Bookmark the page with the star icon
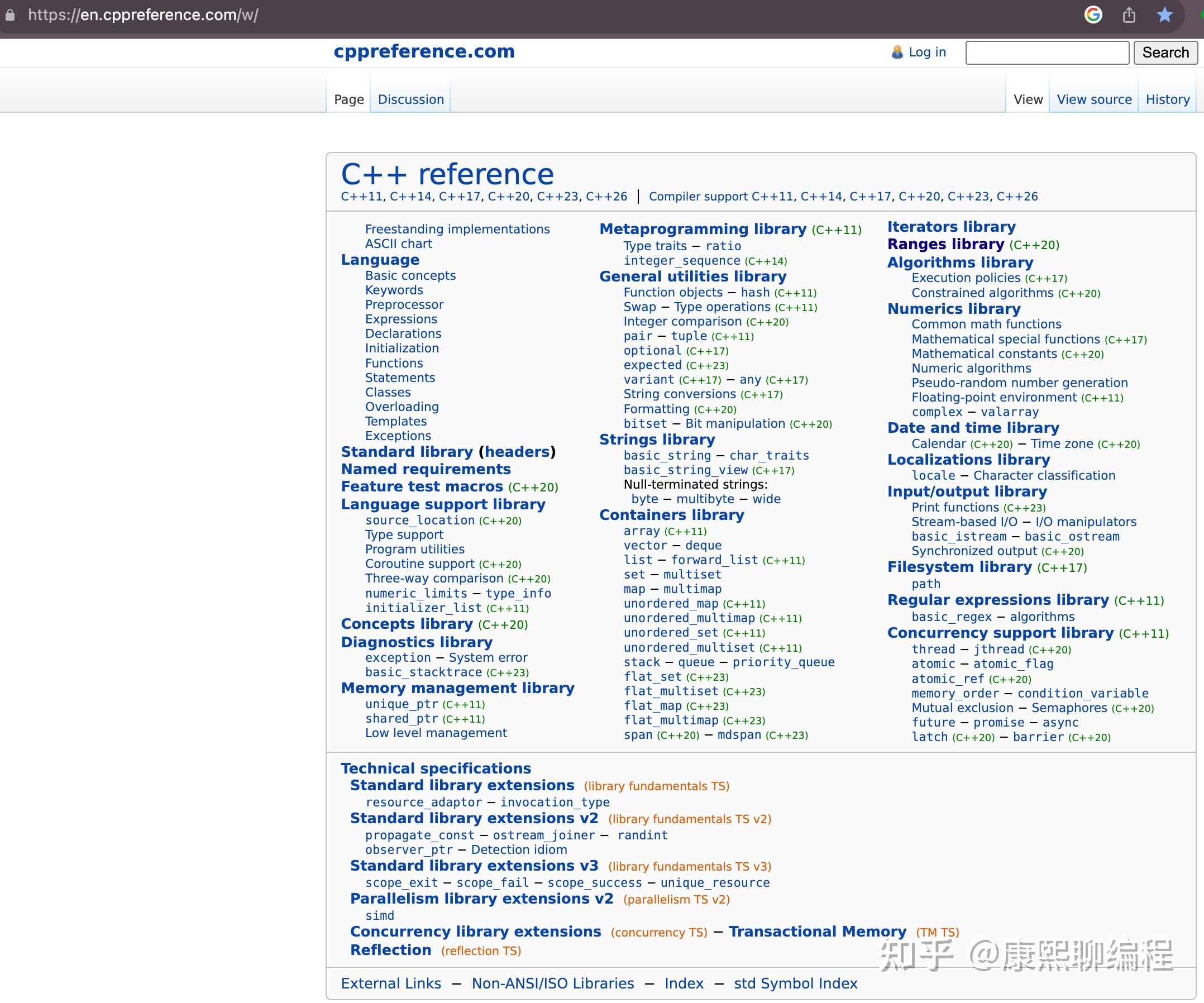Screen dimensions: 1204x1003 [x=1165, y=15]
